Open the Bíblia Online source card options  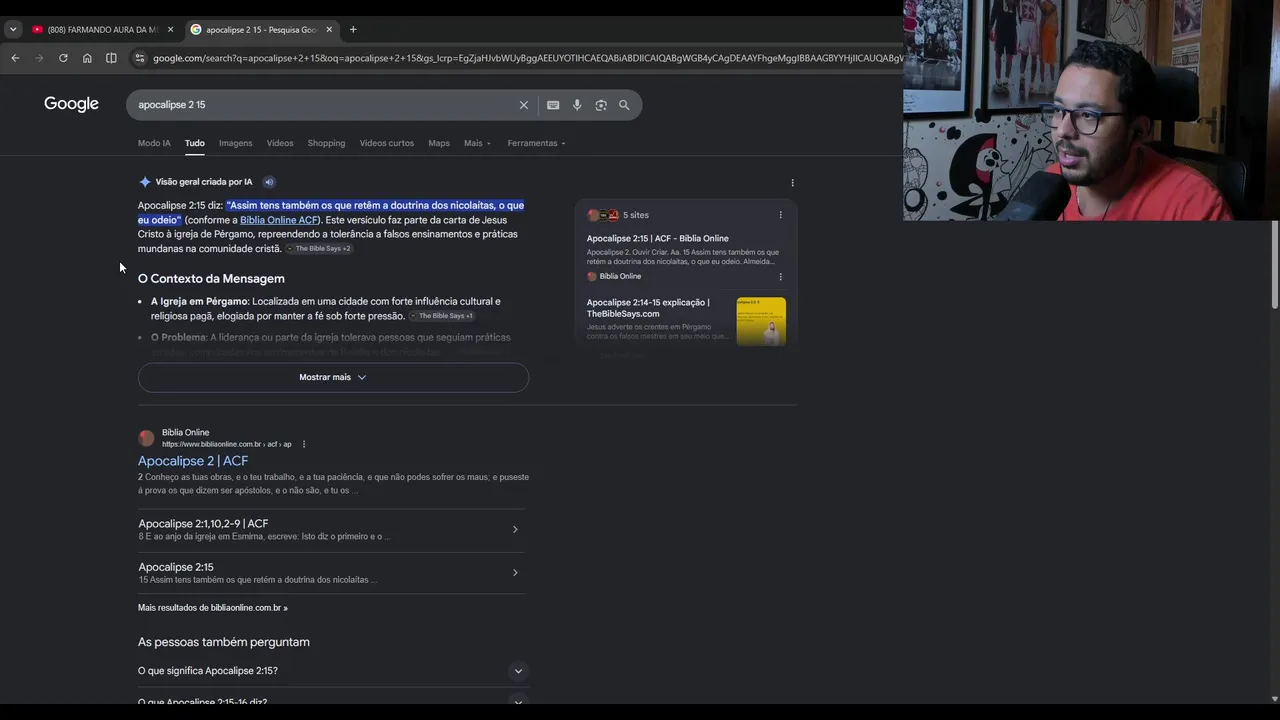[x=780, y=277]
